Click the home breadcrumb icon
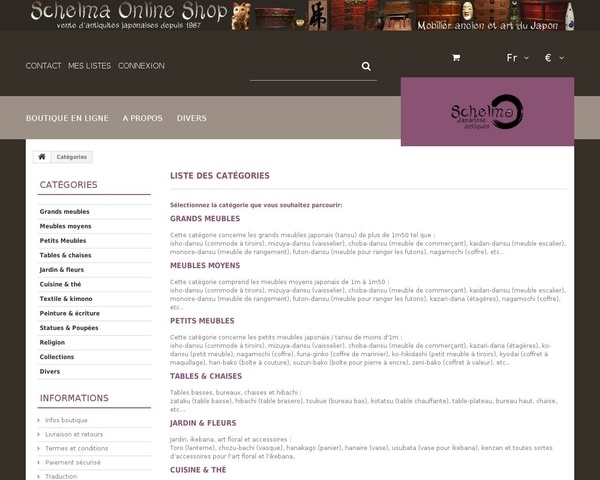Image resolution: width=600 pixels, height=480 pixels. coord(42,157)
